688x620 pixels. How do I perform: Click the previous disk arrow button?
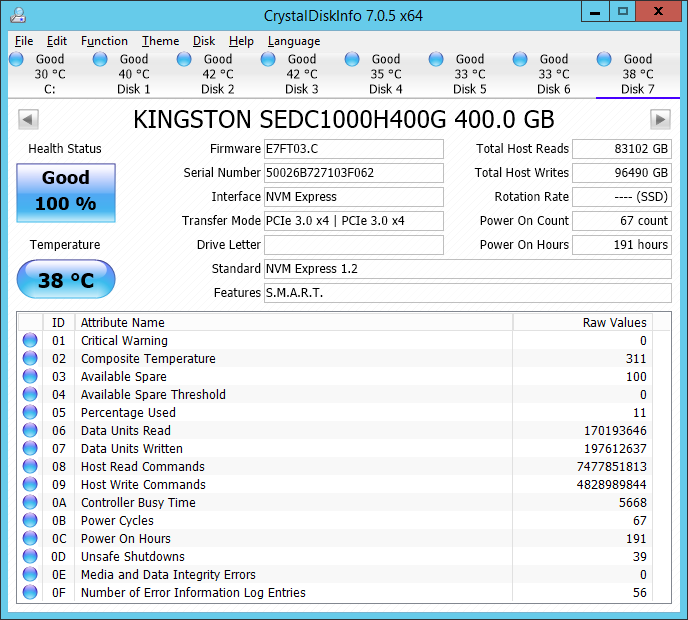28,119
